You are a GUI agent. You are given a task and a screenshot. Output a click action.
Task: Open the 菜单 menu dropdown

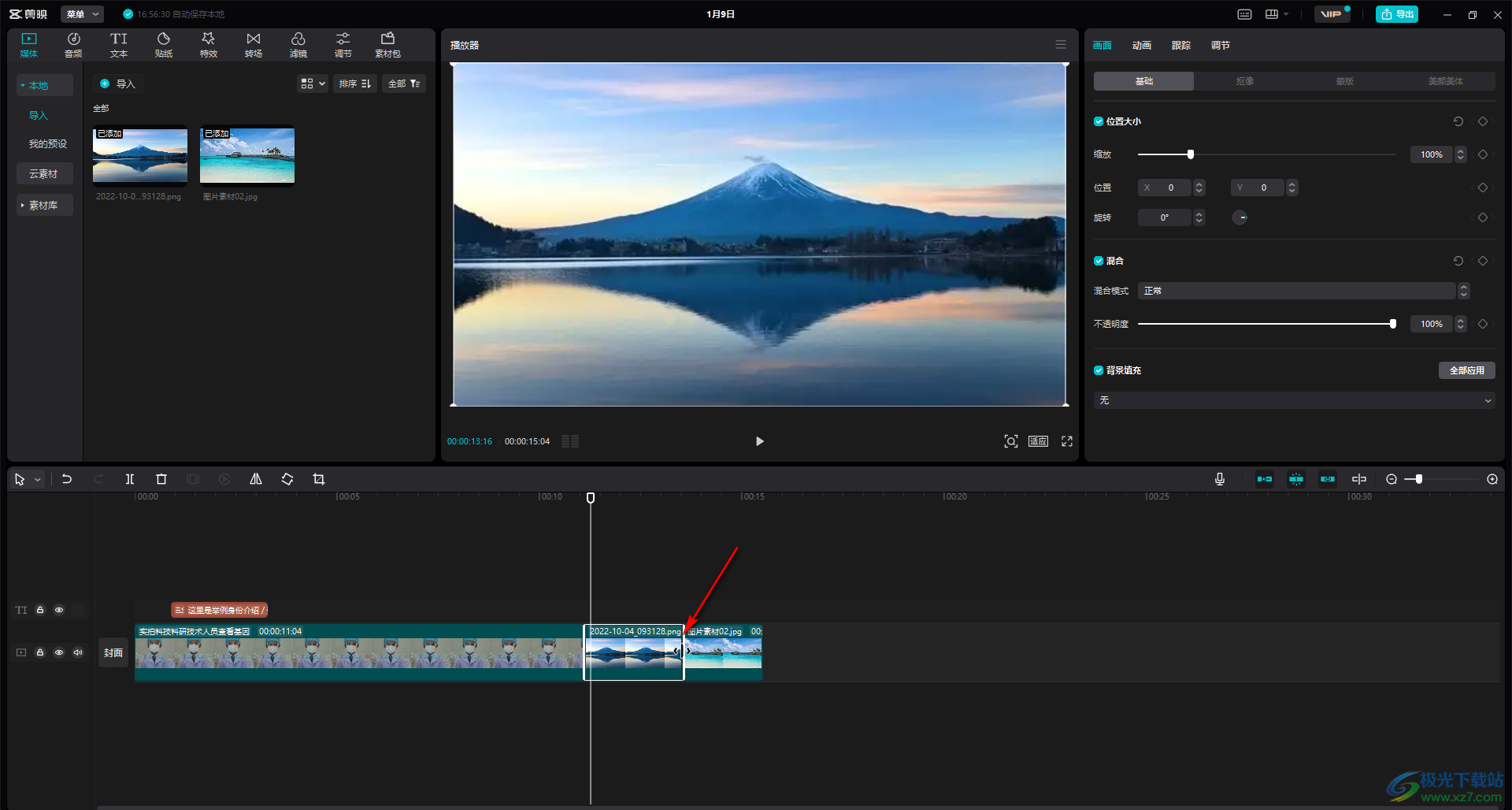point(82,14)
